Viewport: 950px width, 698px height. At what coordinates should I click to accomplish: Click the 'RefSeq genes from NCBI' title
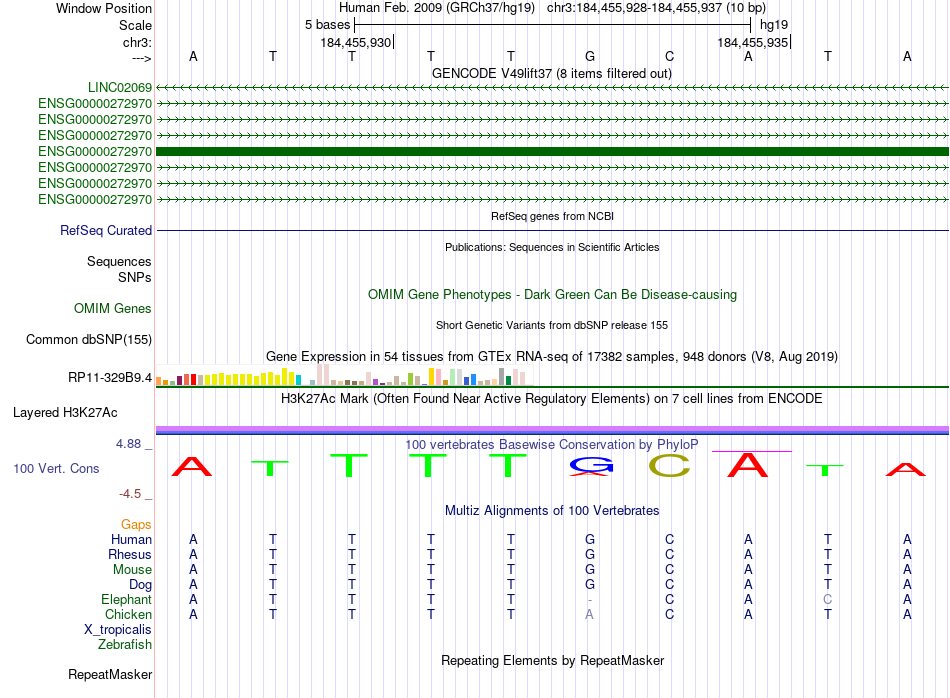click(552, 216)
